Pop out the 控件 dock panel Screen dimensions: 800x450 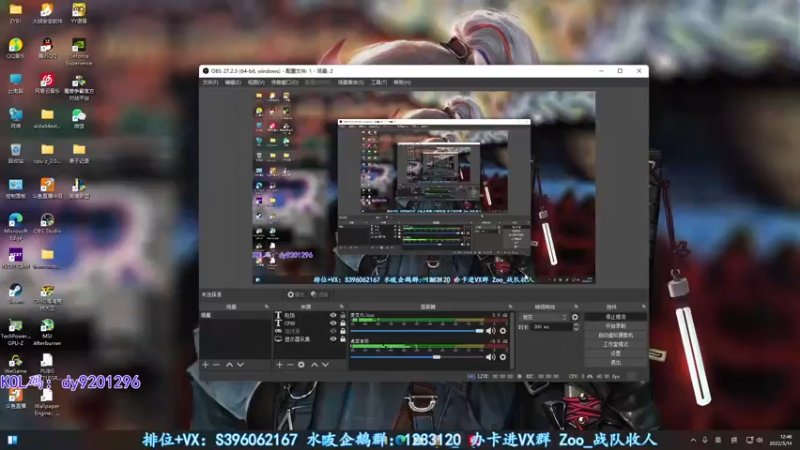point(643,307)
